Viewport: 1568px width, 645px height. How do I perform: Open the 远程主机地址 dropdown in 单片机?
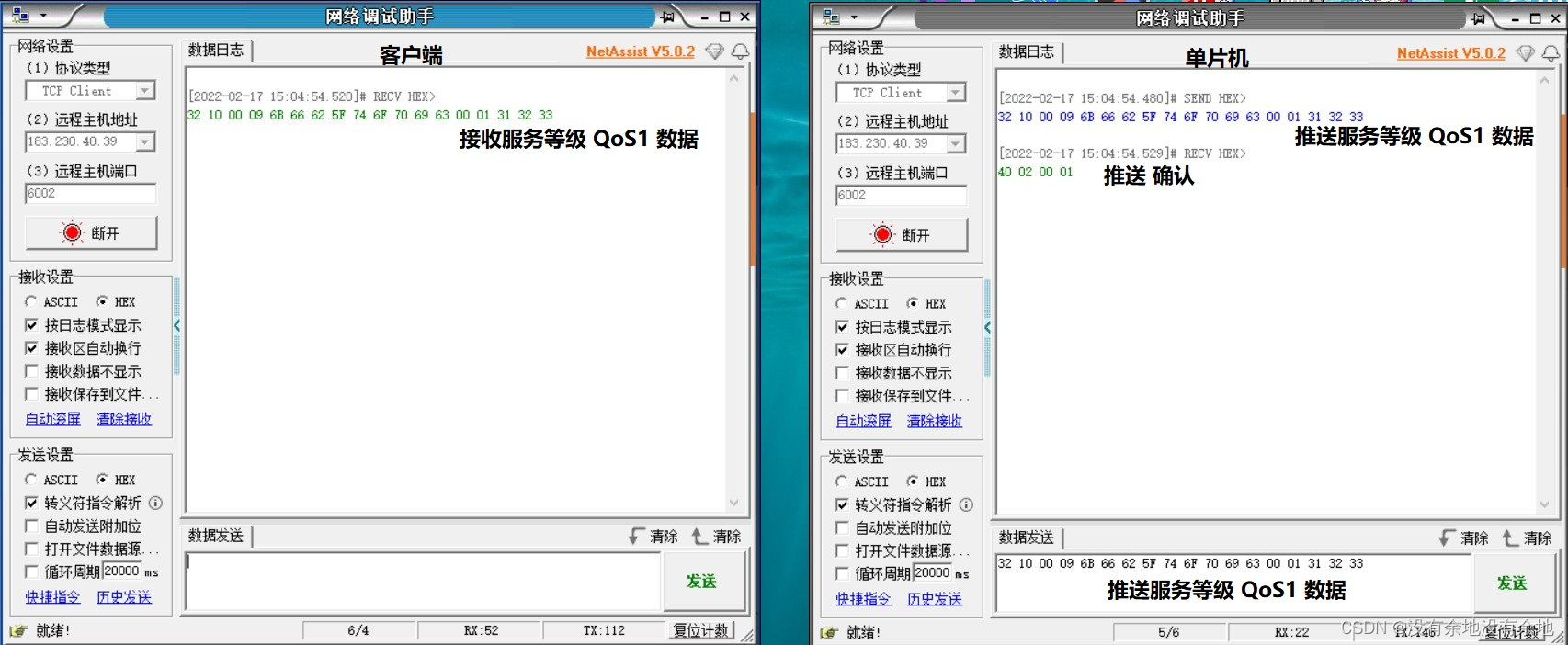tap(956, 143)
